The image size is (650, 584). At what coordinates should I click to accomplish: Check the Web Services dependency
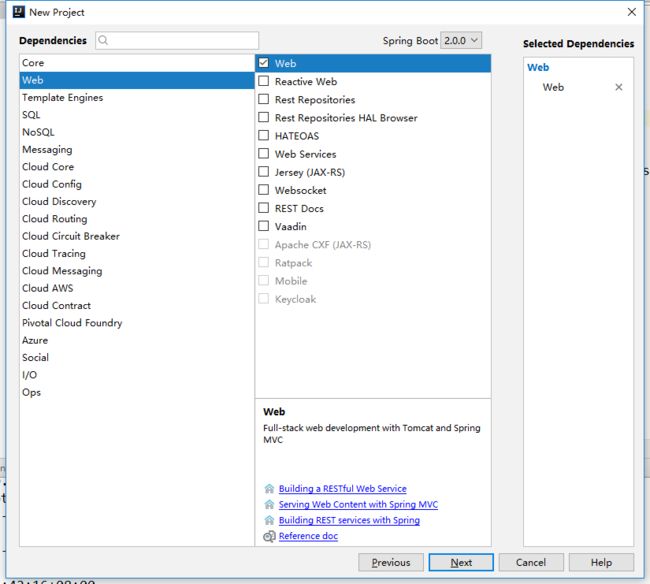264,154
